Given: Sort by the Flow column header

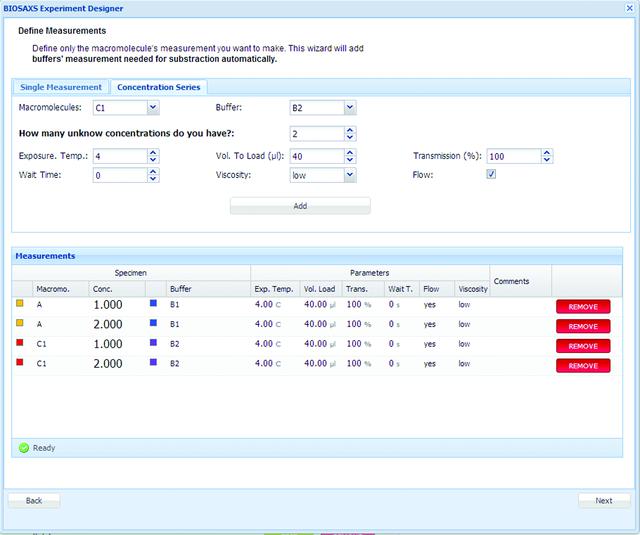Looking at the screenshot, I should point(437,289).
